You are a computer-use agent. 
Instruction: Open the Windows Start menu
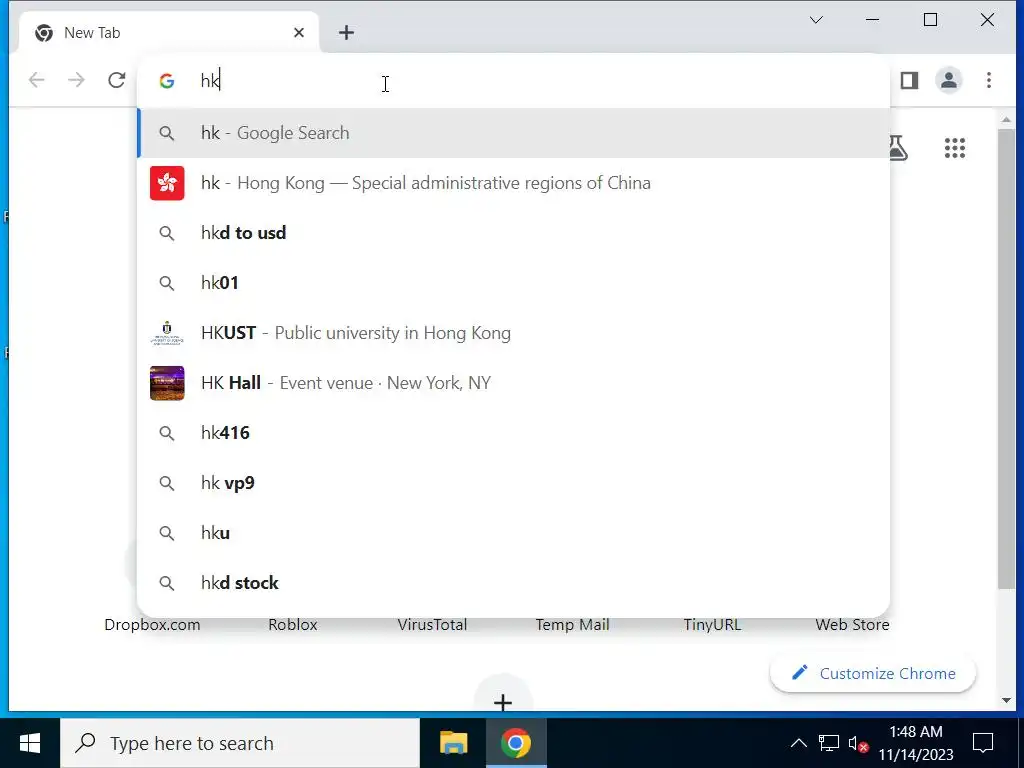[29, 743]
